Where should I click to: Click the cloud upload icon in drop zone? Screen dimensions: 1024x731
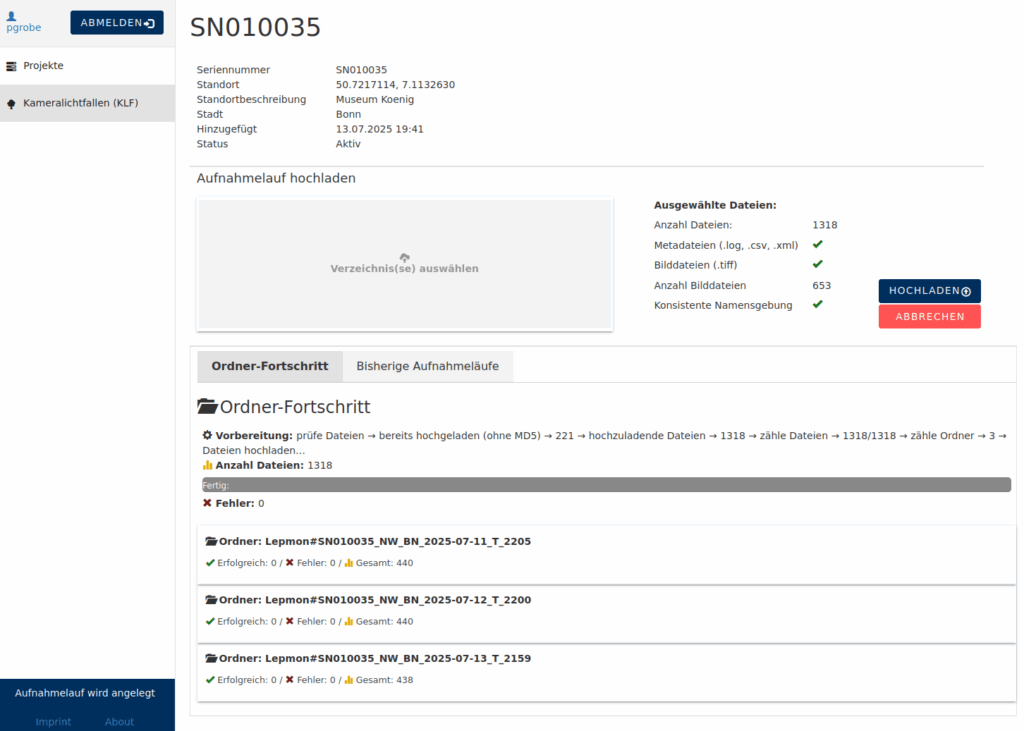click(x=404, y=257)
